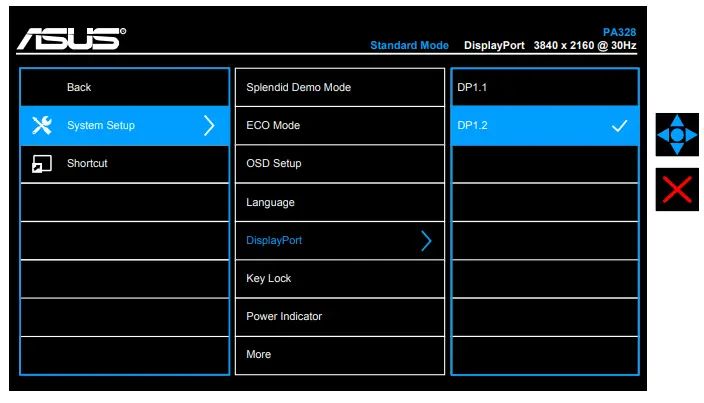Expand System Setup chevron arrow

(209, 126)
